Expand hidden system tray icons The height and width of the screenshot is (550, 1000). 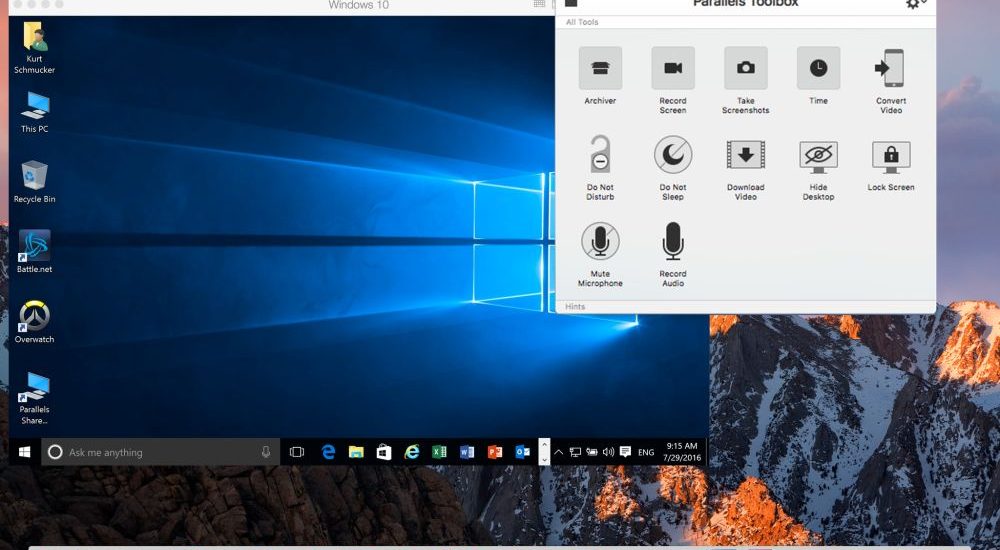point(559,452)
